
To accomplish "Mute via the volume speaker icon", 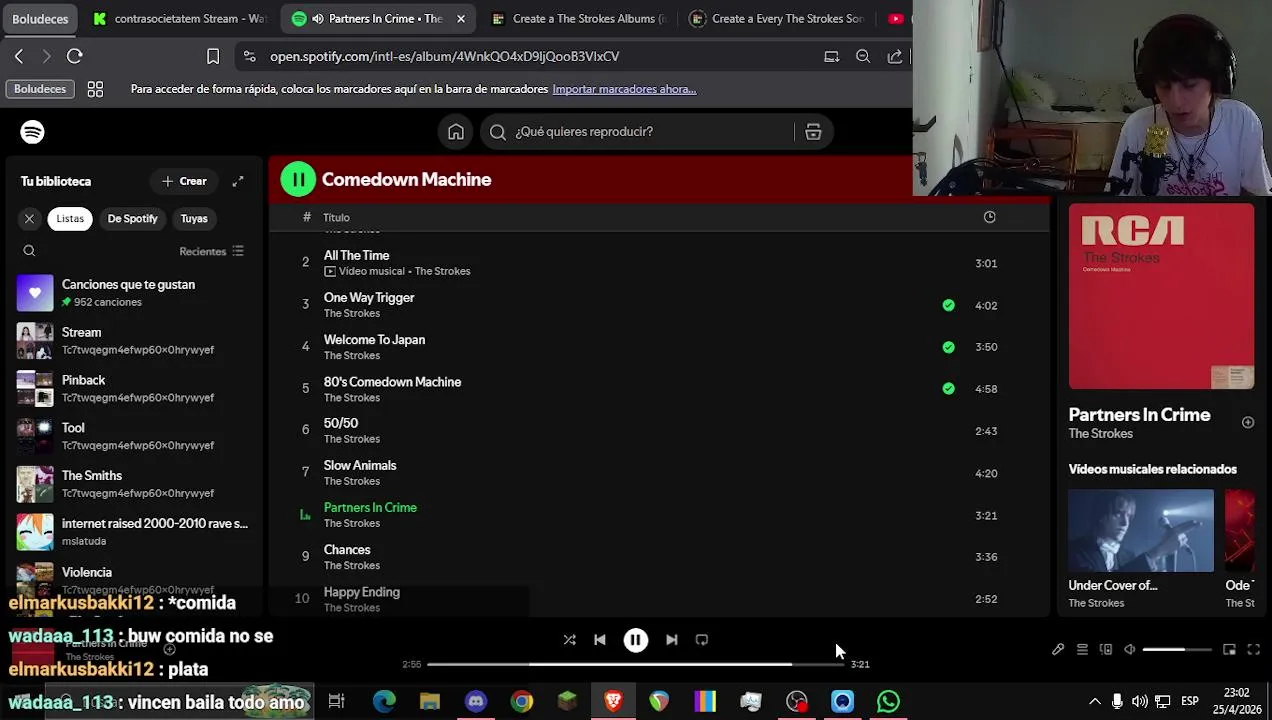I will 1130,650.
